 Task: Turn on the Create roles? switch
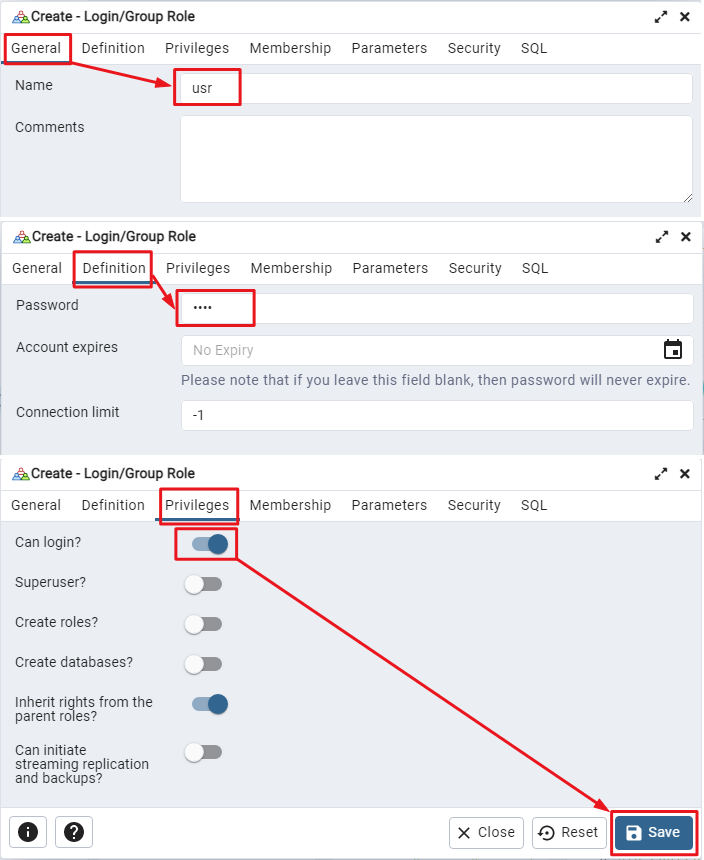click(203, 624)
